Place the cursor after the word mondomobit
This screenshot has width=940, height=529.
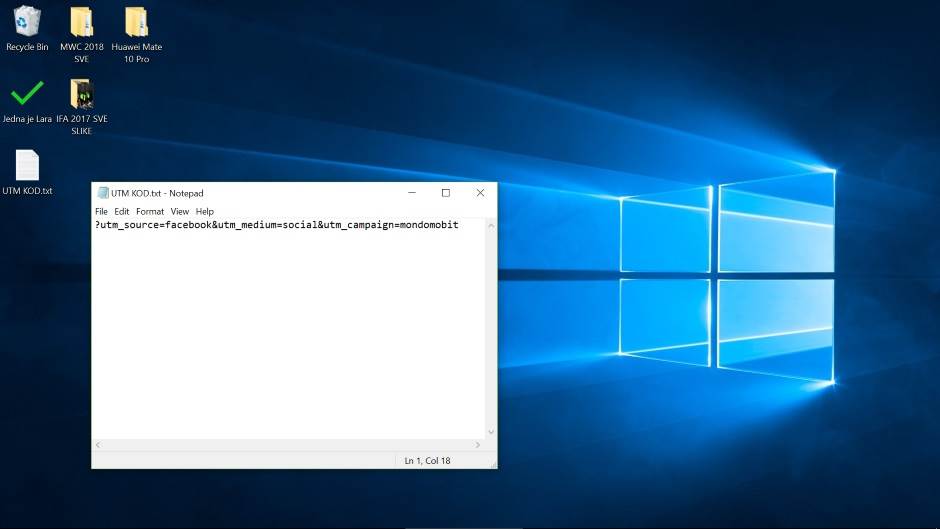coord(459,225)
